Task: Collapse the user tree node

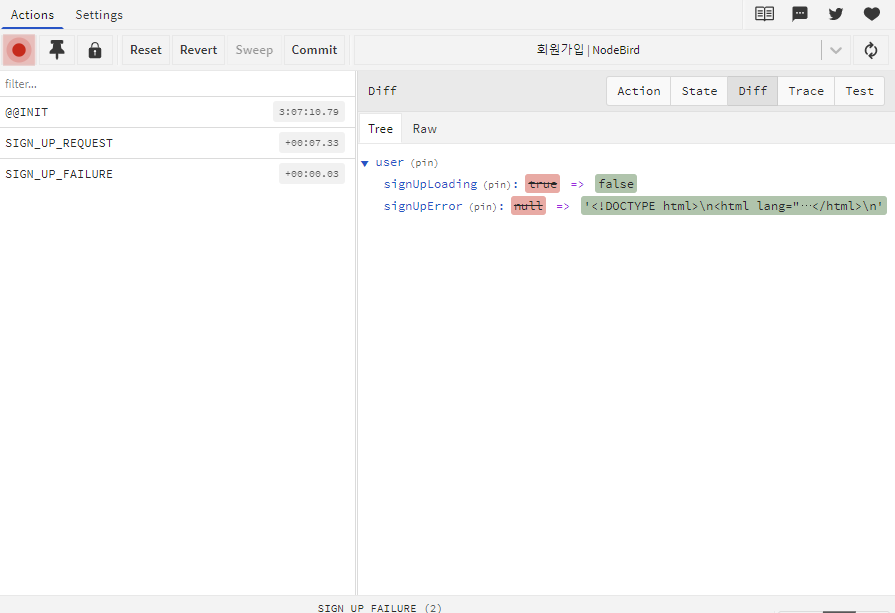Action: pyautogui.click(x=365, y=162)
